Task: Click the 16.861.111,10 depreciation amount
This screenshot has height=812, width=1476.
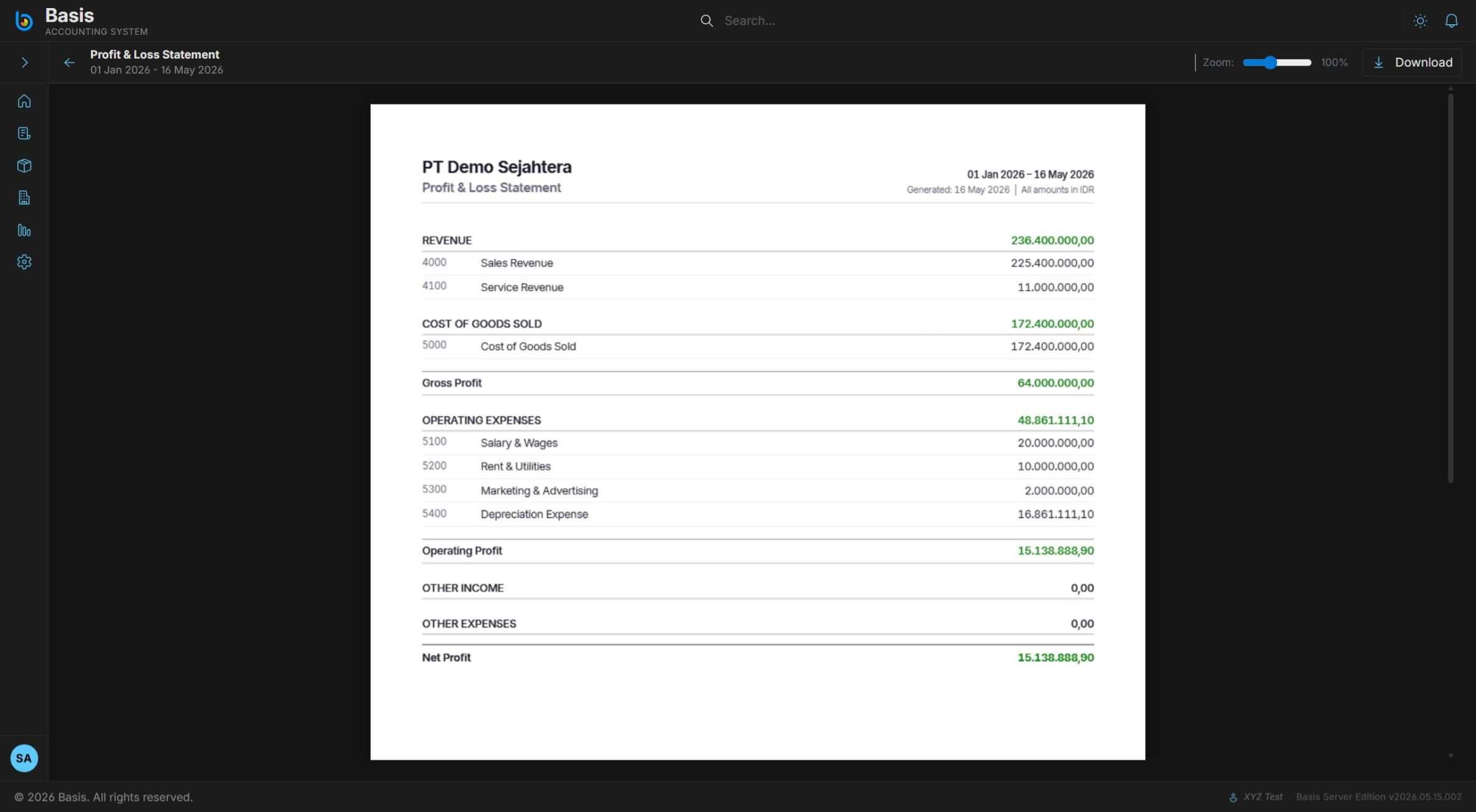Action: click(1055, 515)
